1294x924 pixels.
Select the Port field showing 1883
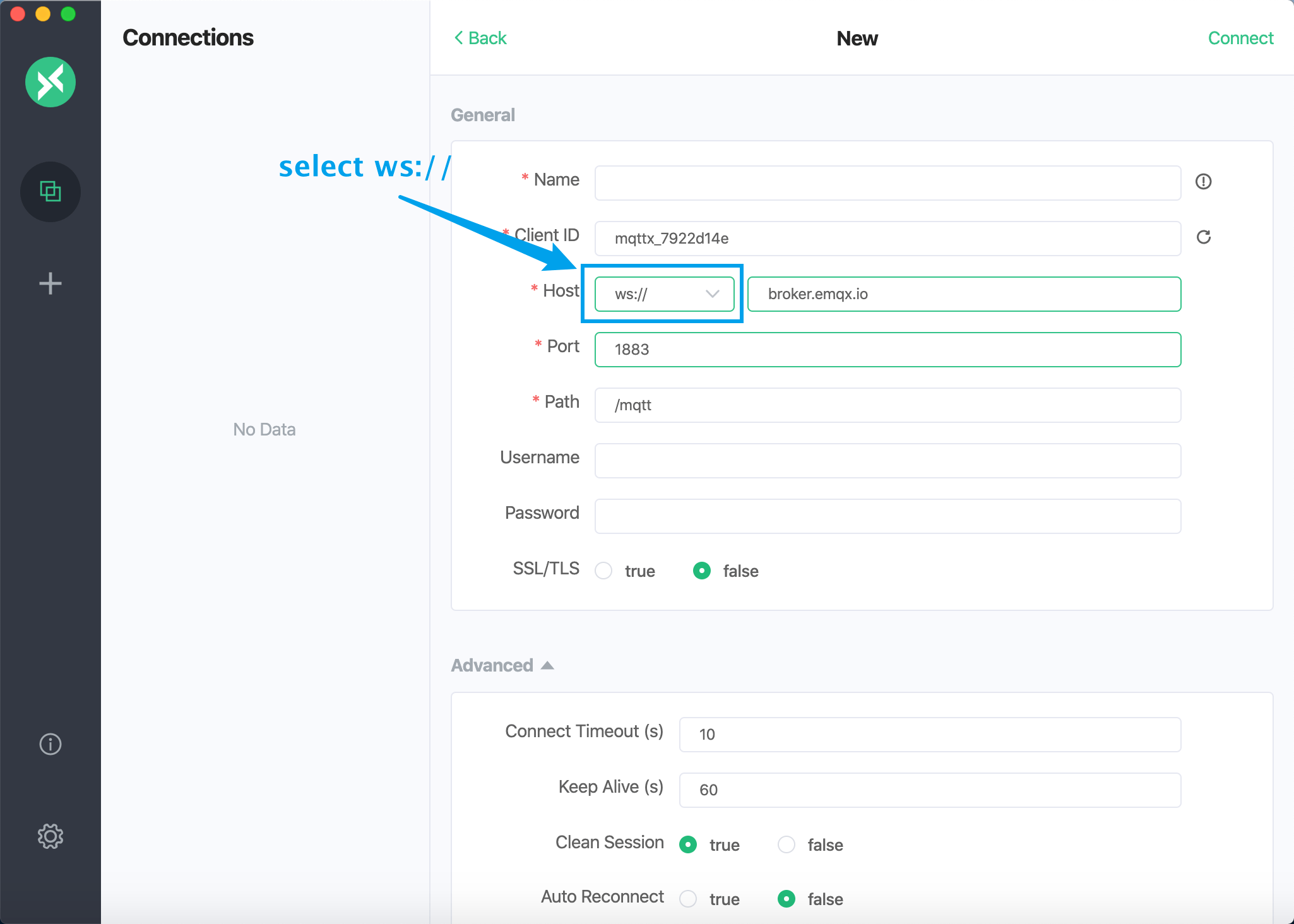point(887,350)
